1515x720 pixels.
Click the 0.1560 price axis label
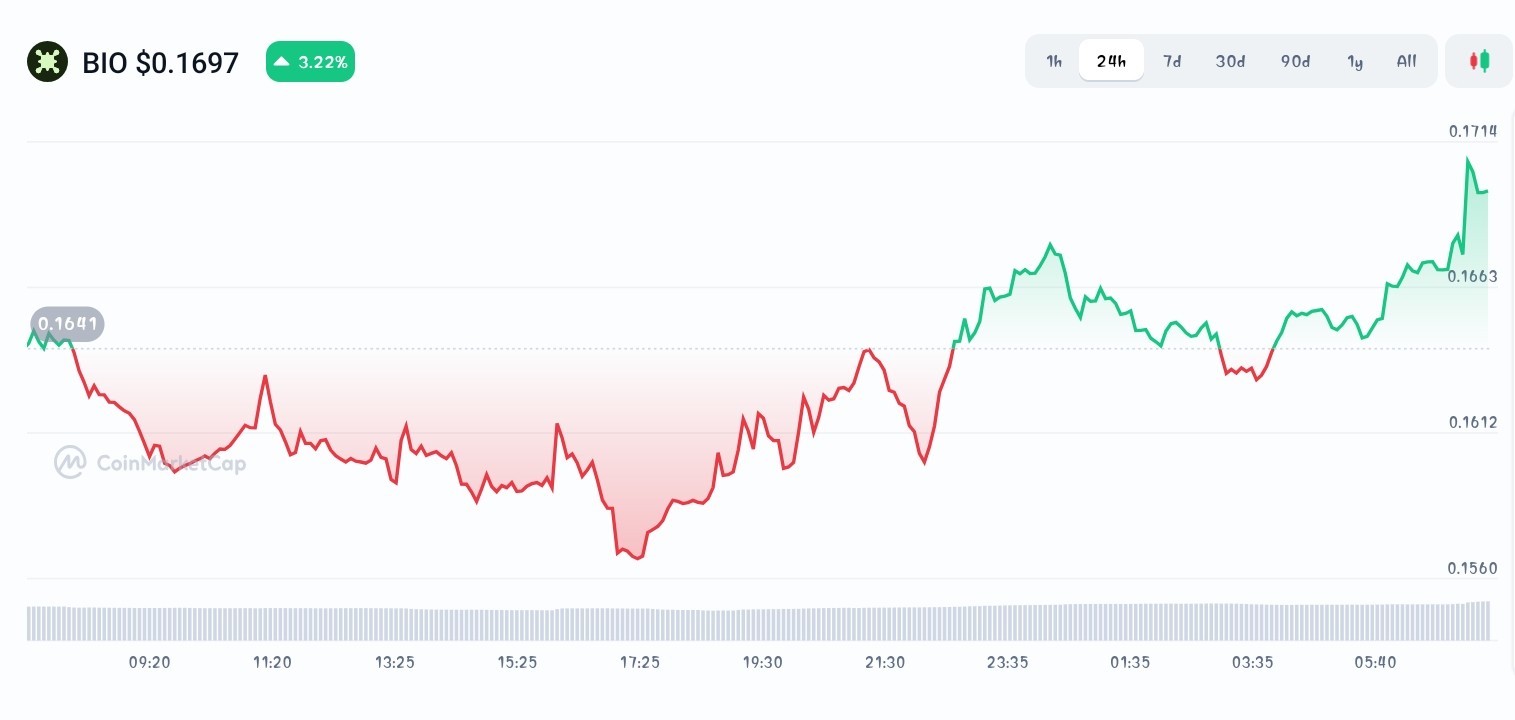[x=1473, y=569]
